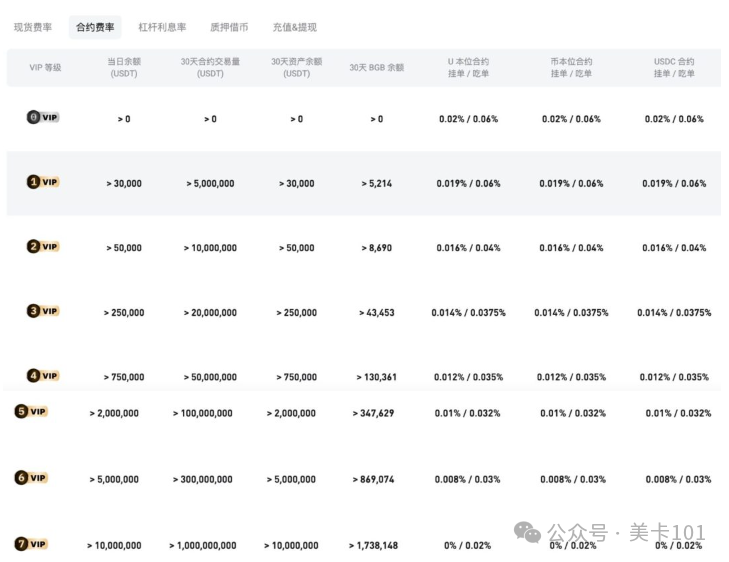Click the > 2,000,000 daily balance in VIP 5 row

114,413
